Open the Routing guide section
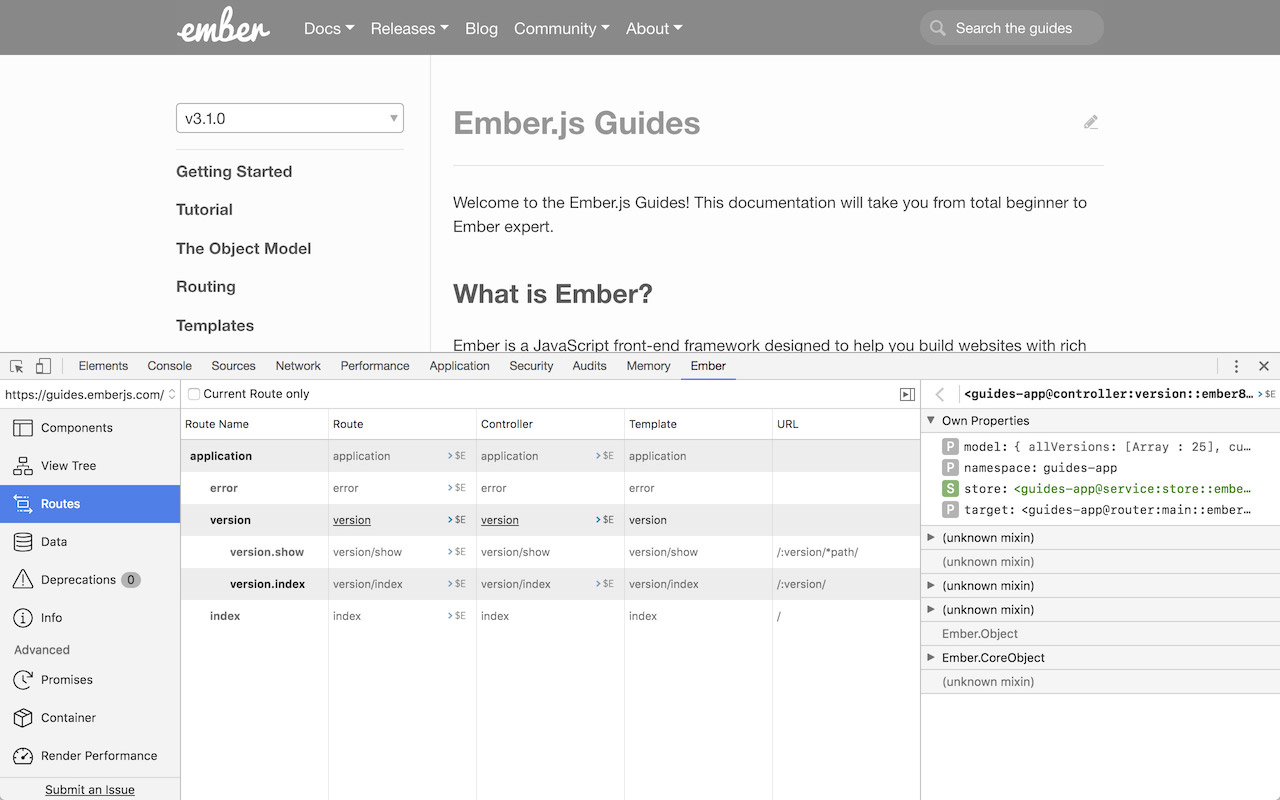The height and width of the screenshot is (800, 1280). click(206, 287)
